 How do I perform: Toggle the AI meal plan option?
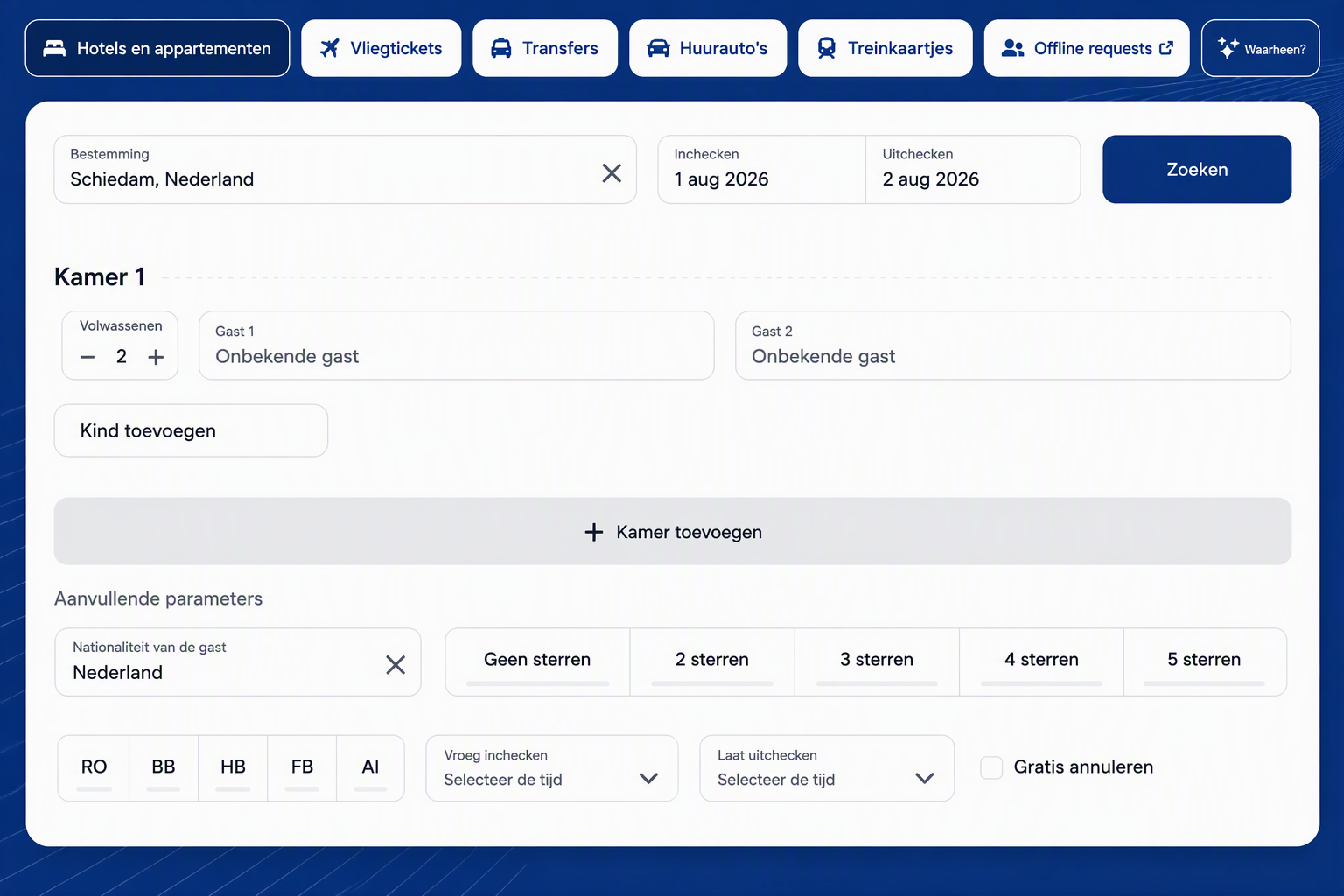pyautogui.click(x=370, y=768)
